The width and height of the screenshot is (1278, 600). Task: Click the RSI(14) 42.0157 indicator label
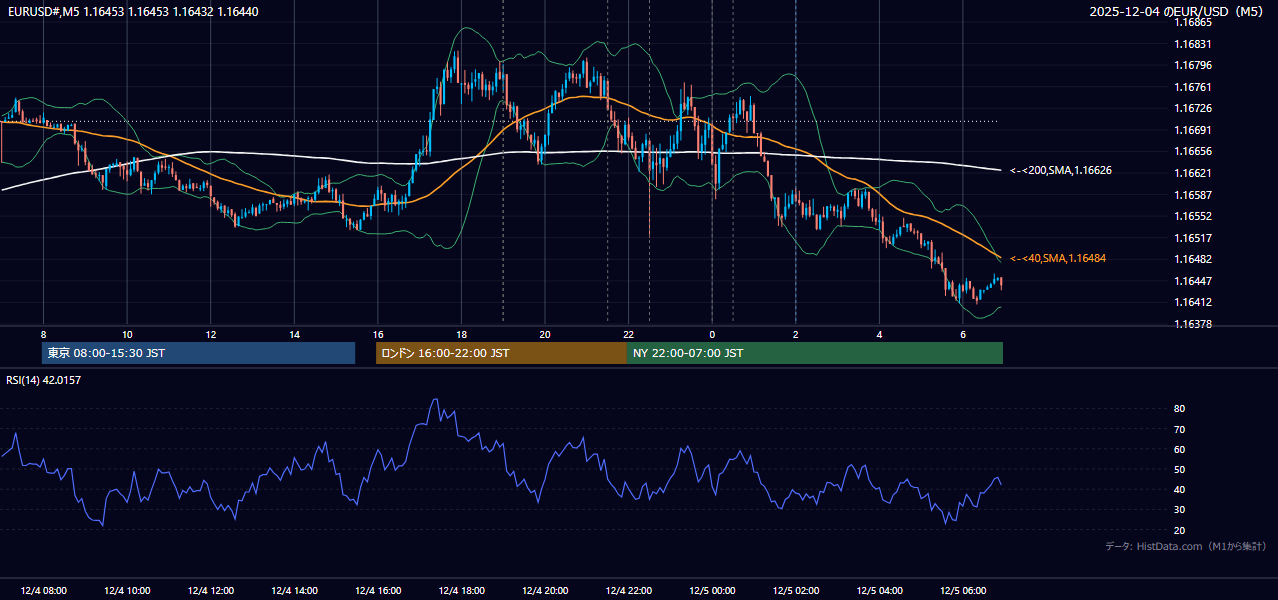(44, 380)
